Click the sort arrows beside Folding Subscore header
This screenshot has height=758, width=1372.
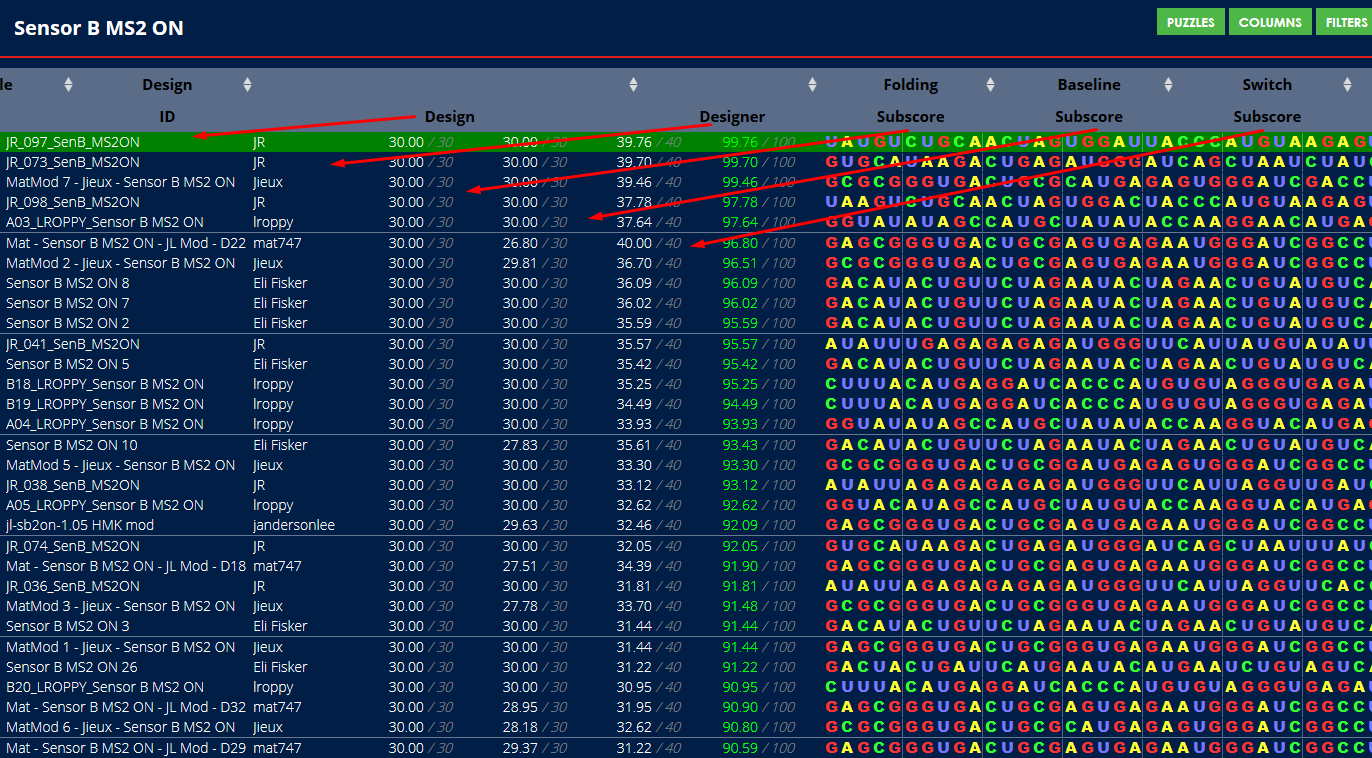[x=990, y=85]
